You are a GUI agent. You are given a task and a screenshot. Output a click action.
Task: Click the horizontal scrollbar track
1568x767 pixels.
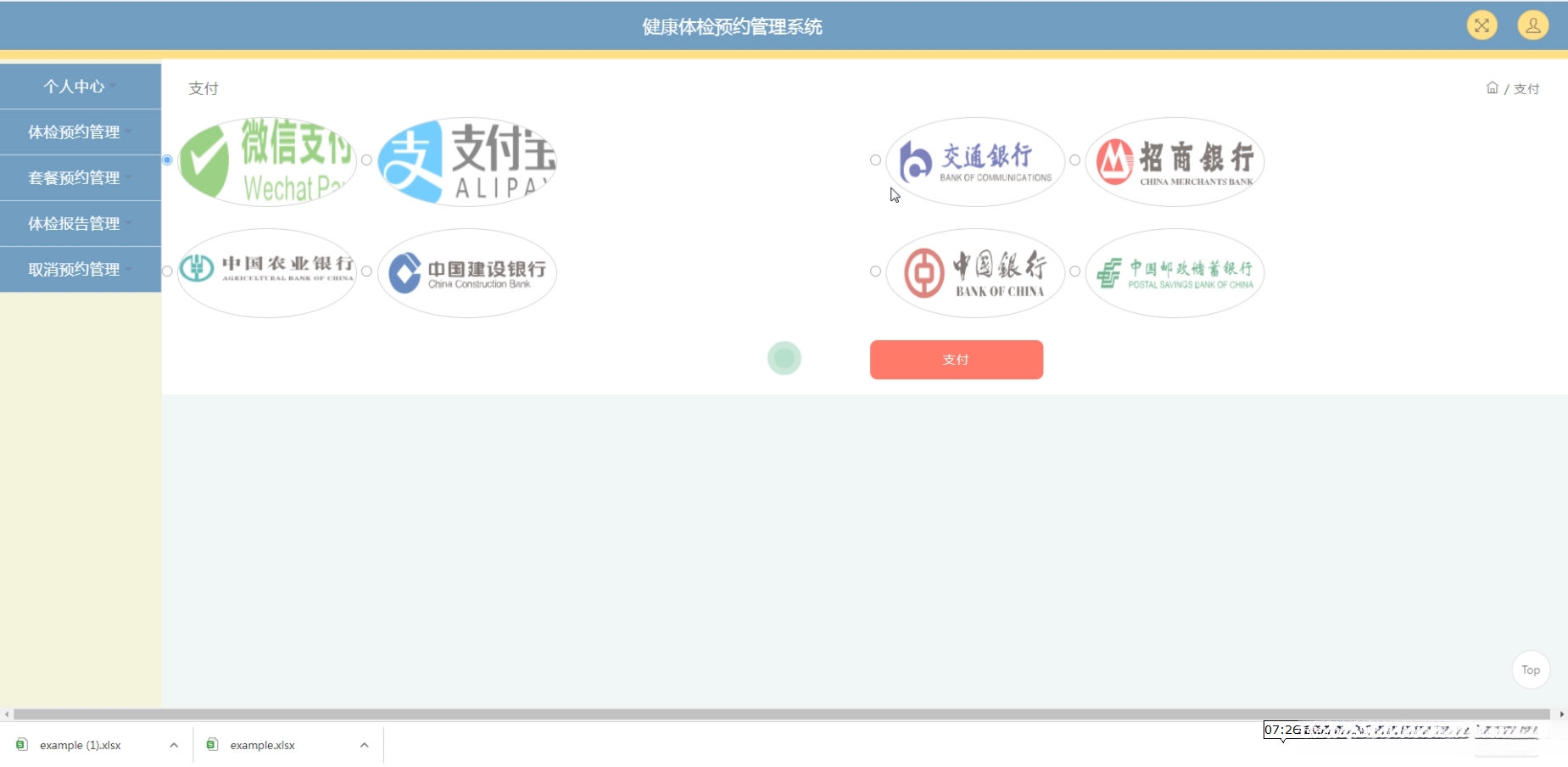click(782, 714)
